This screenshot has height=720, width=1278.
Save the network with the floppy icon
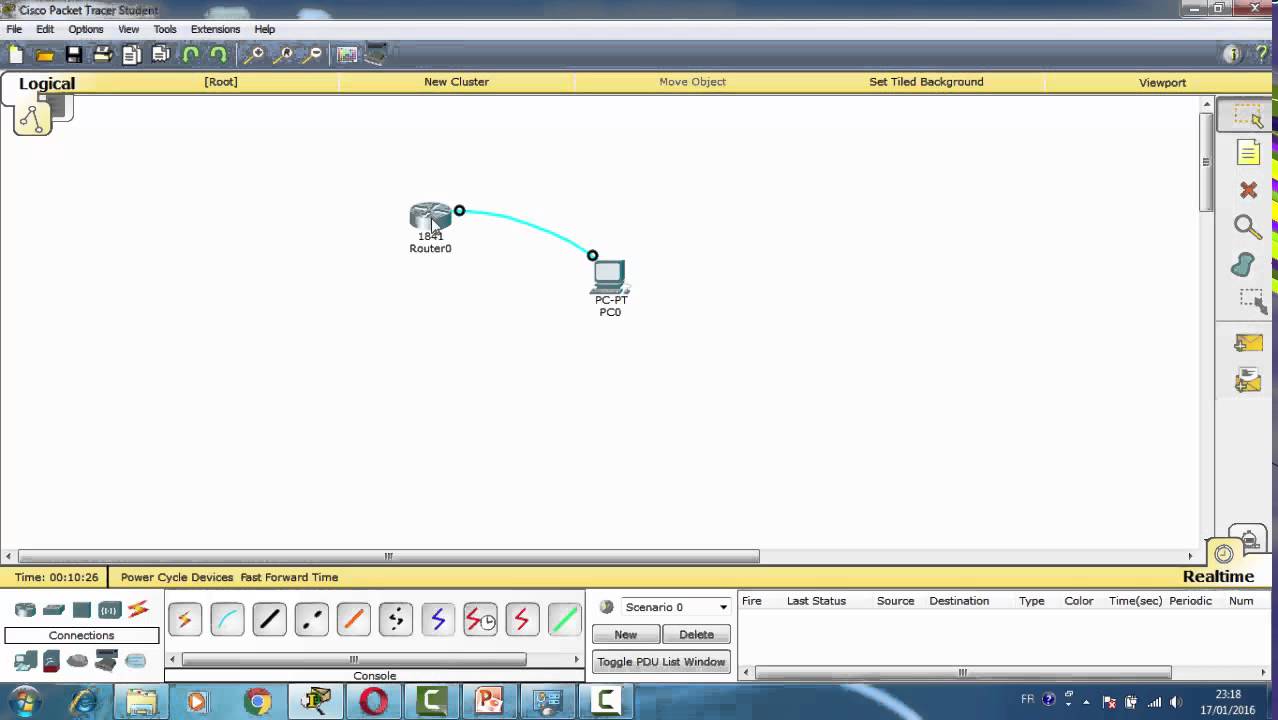[x=74, y=55]
